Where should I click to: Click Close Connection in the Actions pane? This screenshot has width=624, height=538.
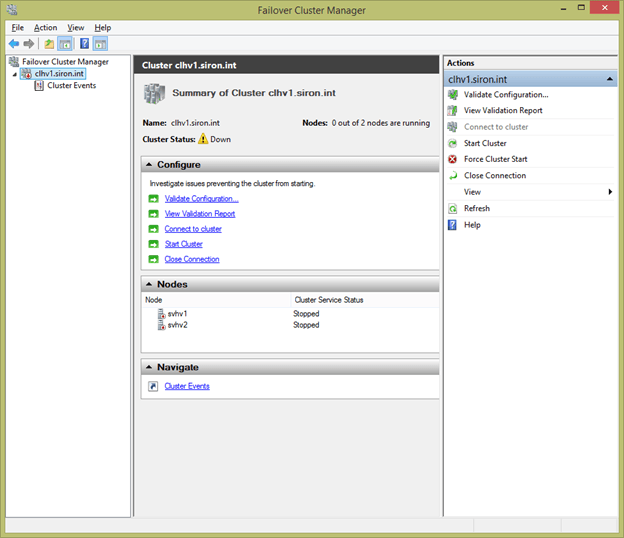click(x=494, y=175)
